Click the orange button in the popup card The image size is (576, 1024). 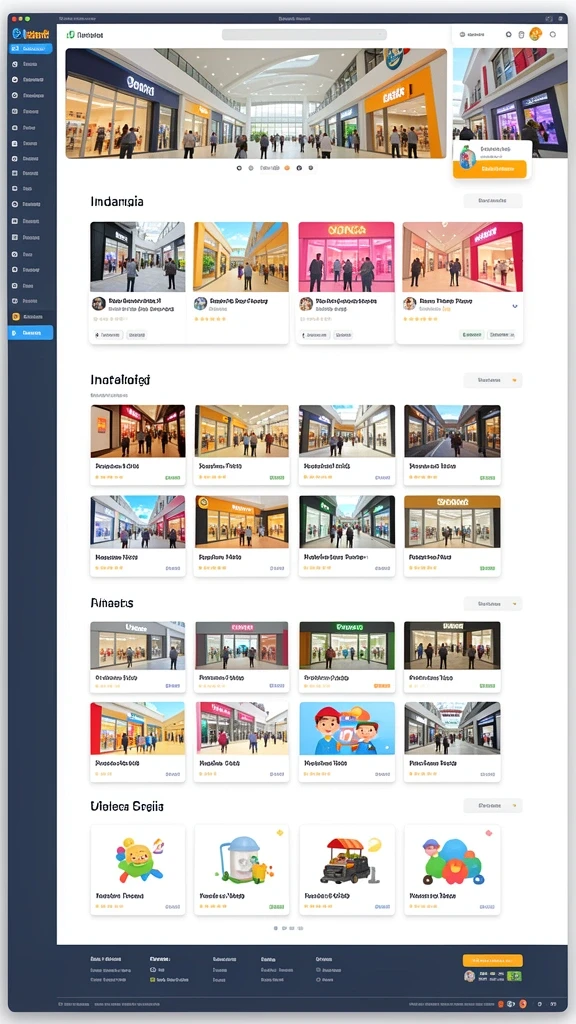point(490,169)
